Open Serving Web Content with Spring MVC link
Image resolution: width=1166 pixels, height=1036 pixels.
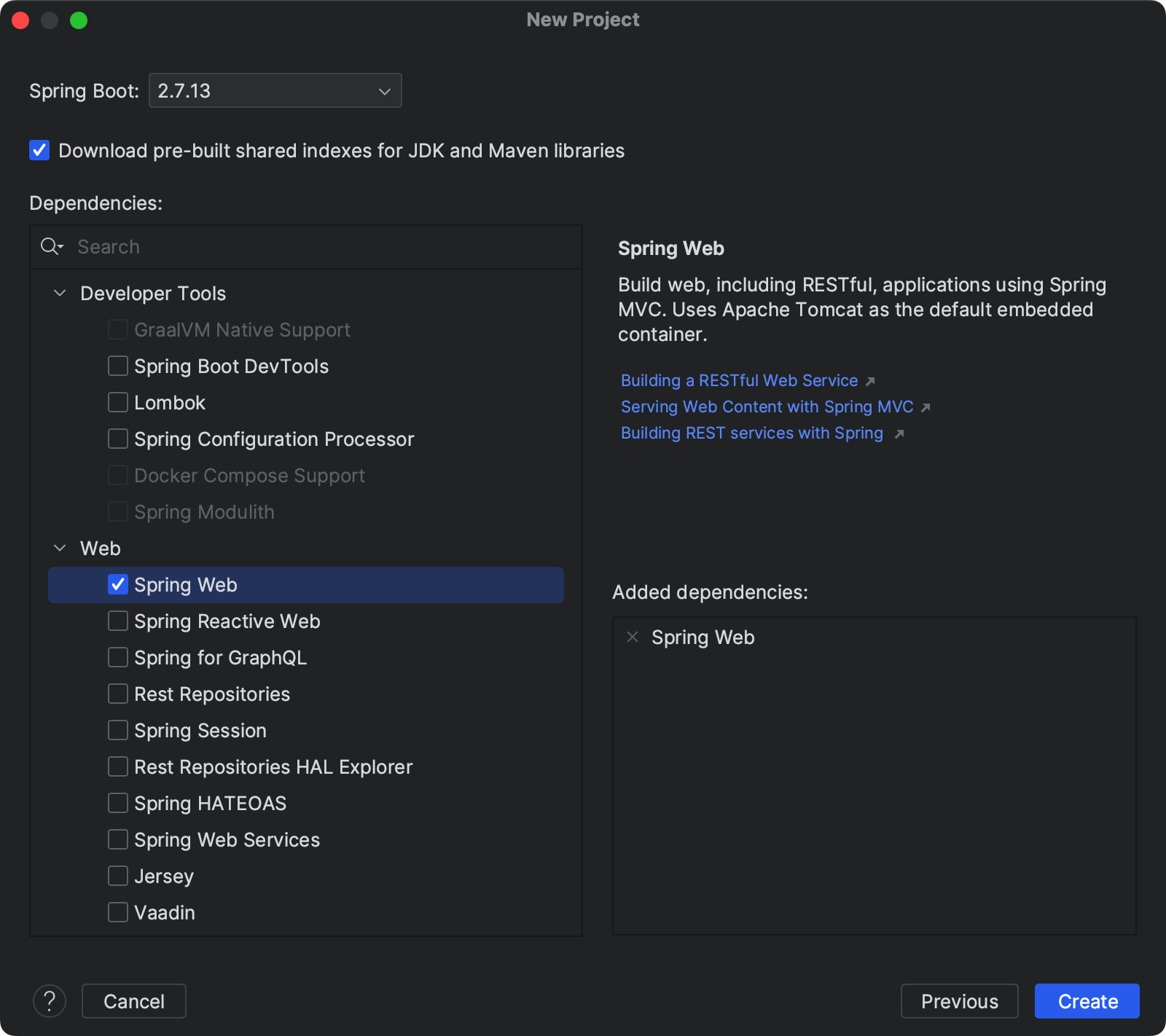767,407
